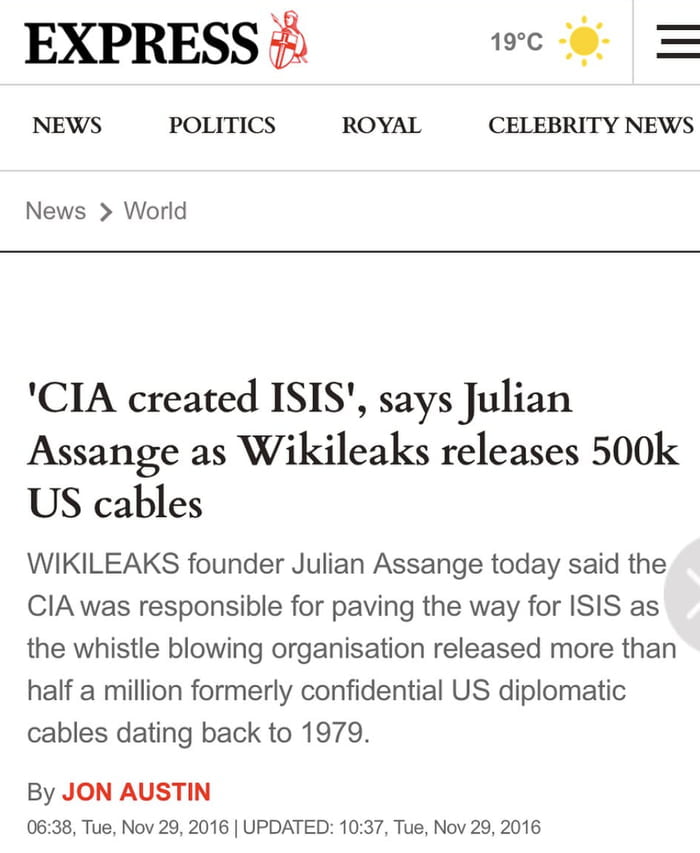Click the 'By' byline label
Viewport: 700px width, 853px height.
40,793
